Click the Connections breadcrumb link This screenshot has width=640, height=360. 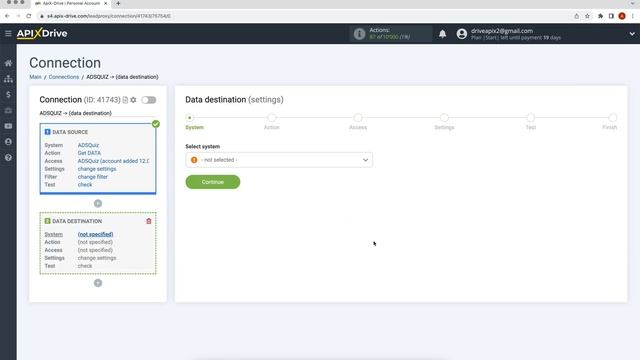[64, 77]
